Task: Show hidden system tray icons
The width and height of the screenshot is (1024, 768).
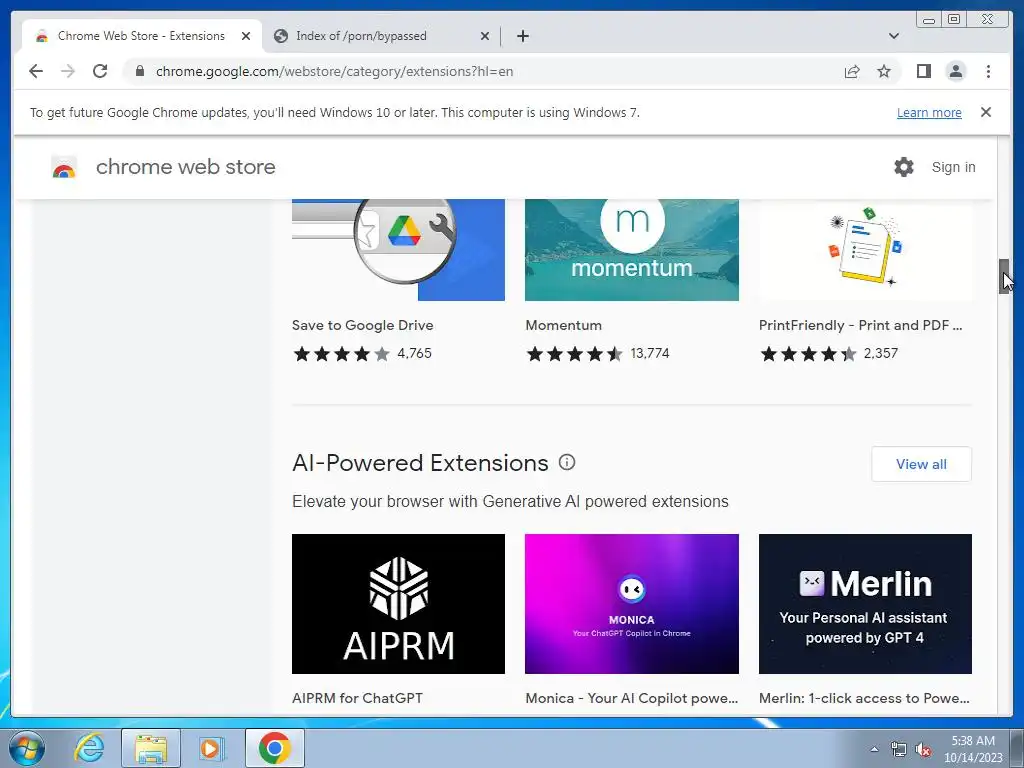Action: coord(874,749)
